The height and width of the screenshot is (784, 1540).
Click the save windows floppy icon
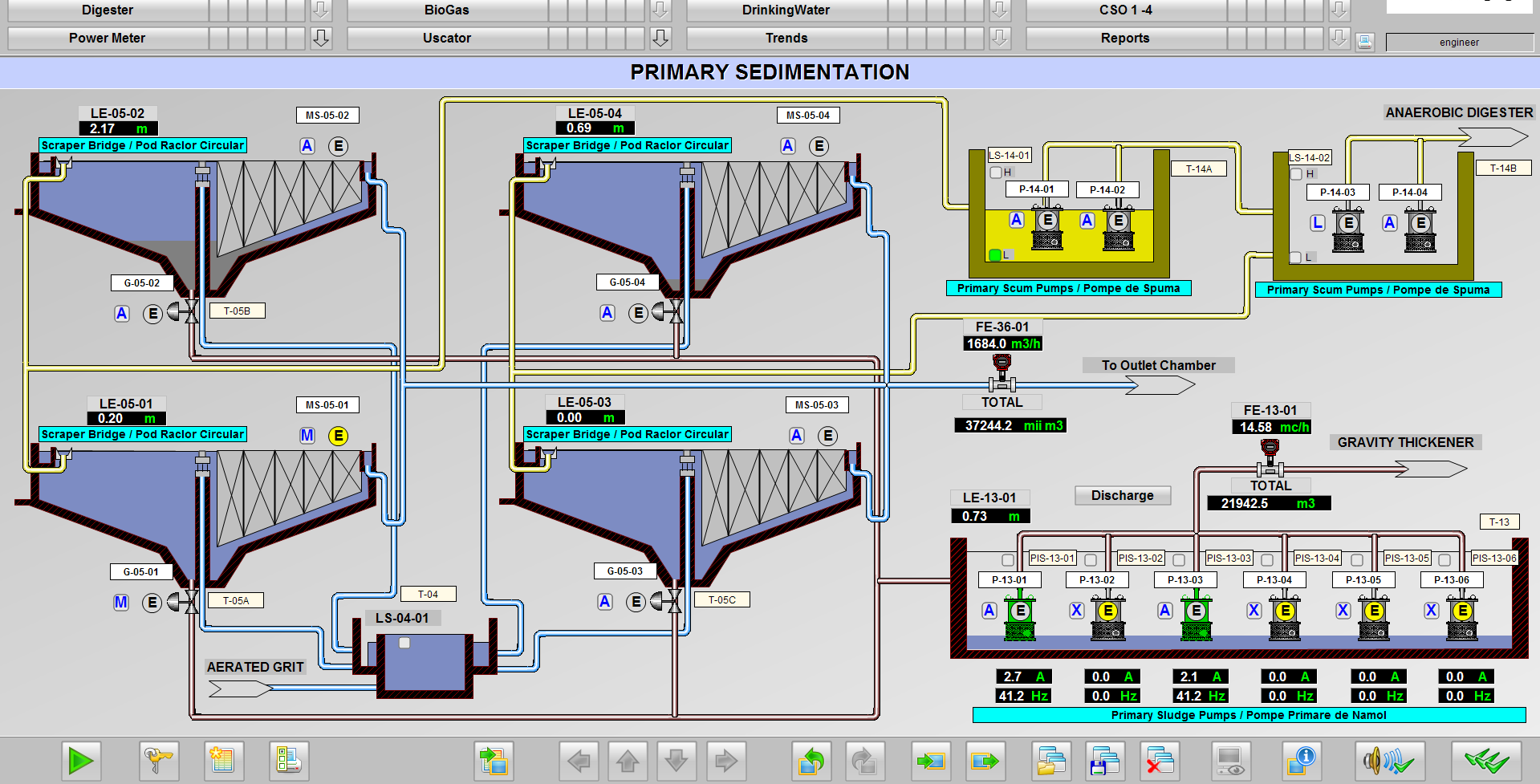pyautogui.click(x=1105, y=760)
